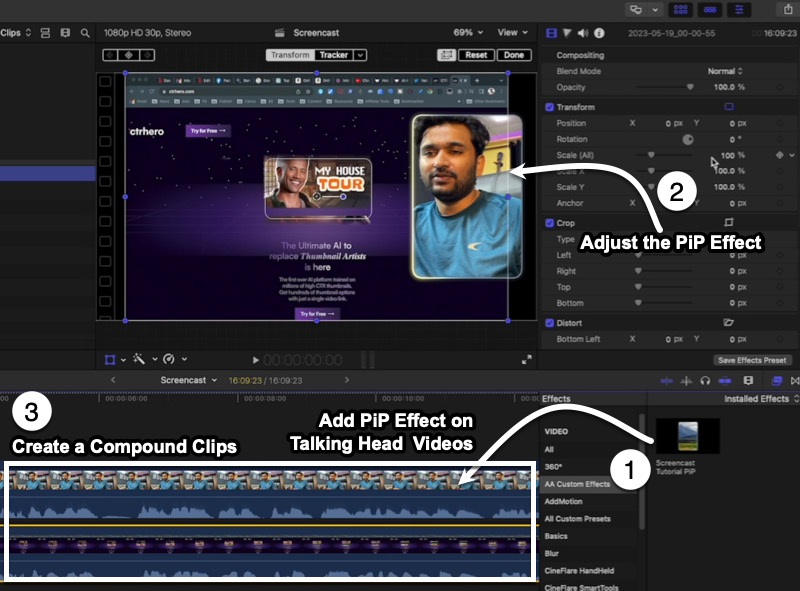This screenshot has width=800, height=591.
Task: Click the search magnifier icon in browser
Action: click(x=85, y=33)
